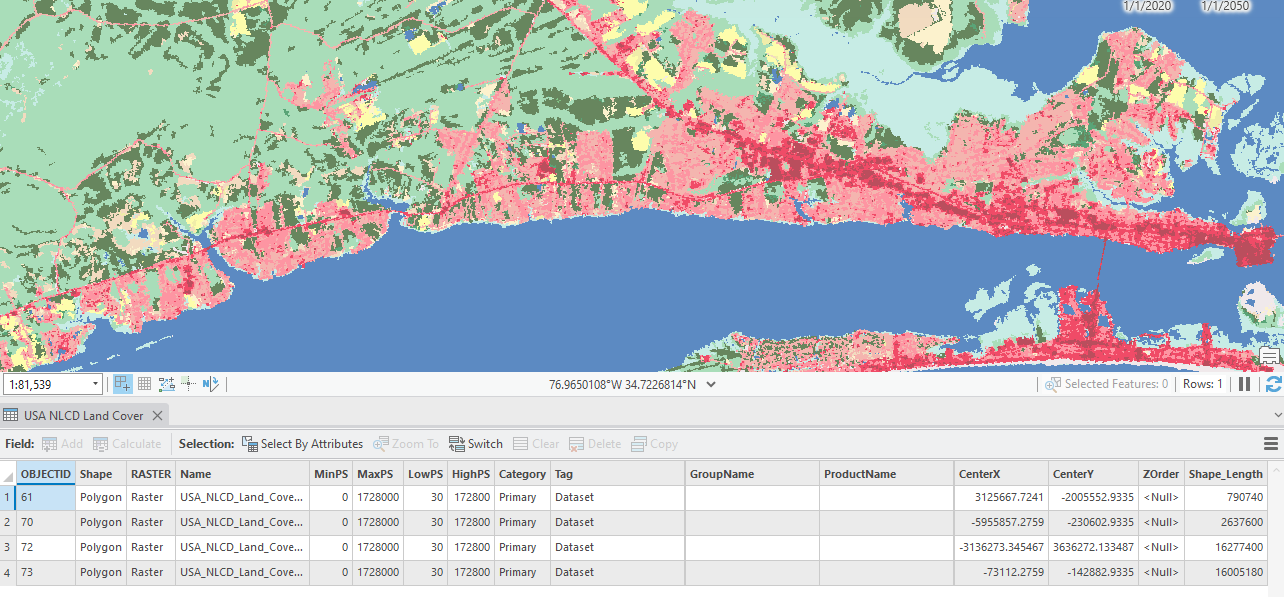
Task: Toggle the map grid icon
Action: pyautogui.click(x=145, y=384)
